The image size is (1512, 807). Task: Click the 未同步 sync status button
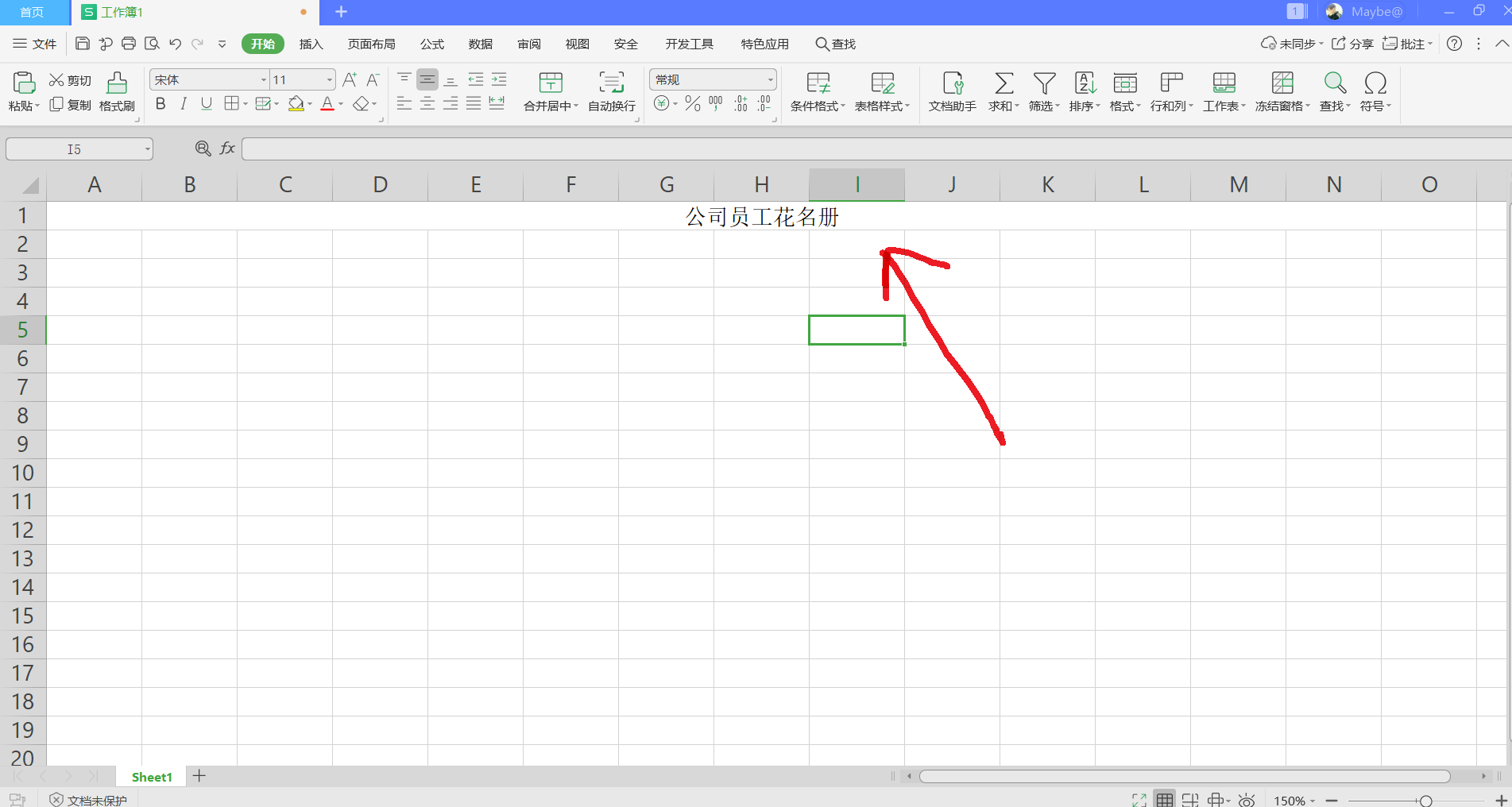point(1292,44)
